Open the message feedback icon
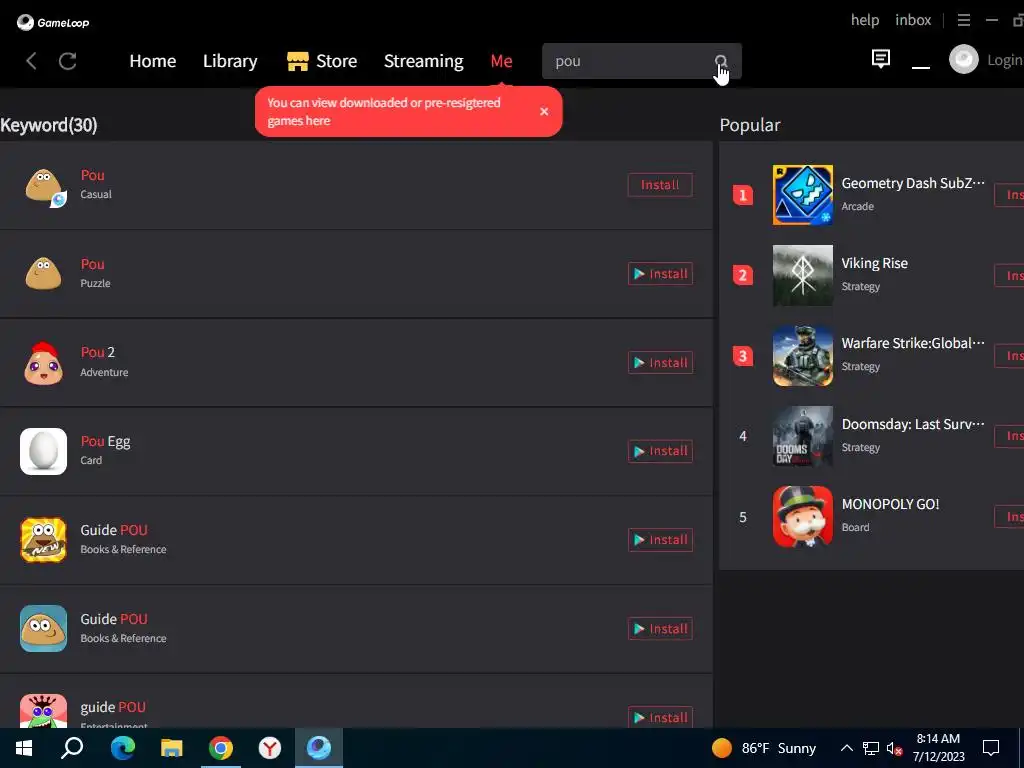Image resolution: width=1024 pixels, height=768 pixels. pyautogui.click(x=880, y=59)
